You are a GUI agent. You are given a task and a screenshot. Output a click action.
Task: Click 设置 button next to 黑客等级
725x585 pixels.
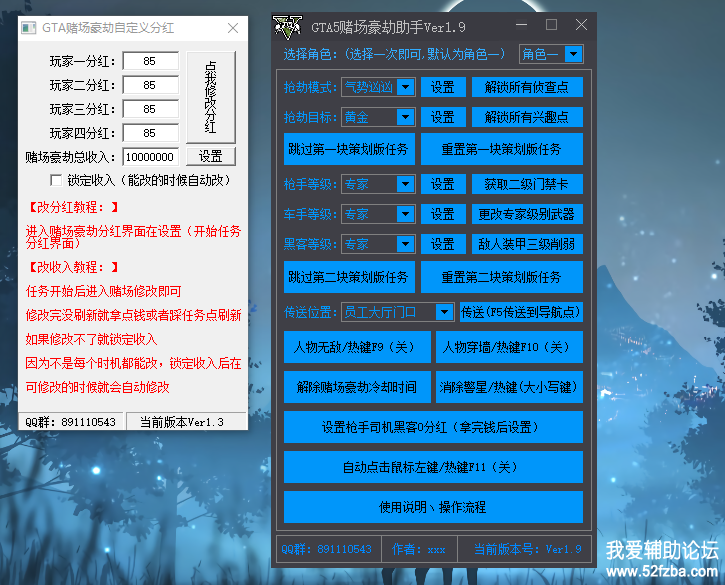pyautogui.click(x=443, y=244)
